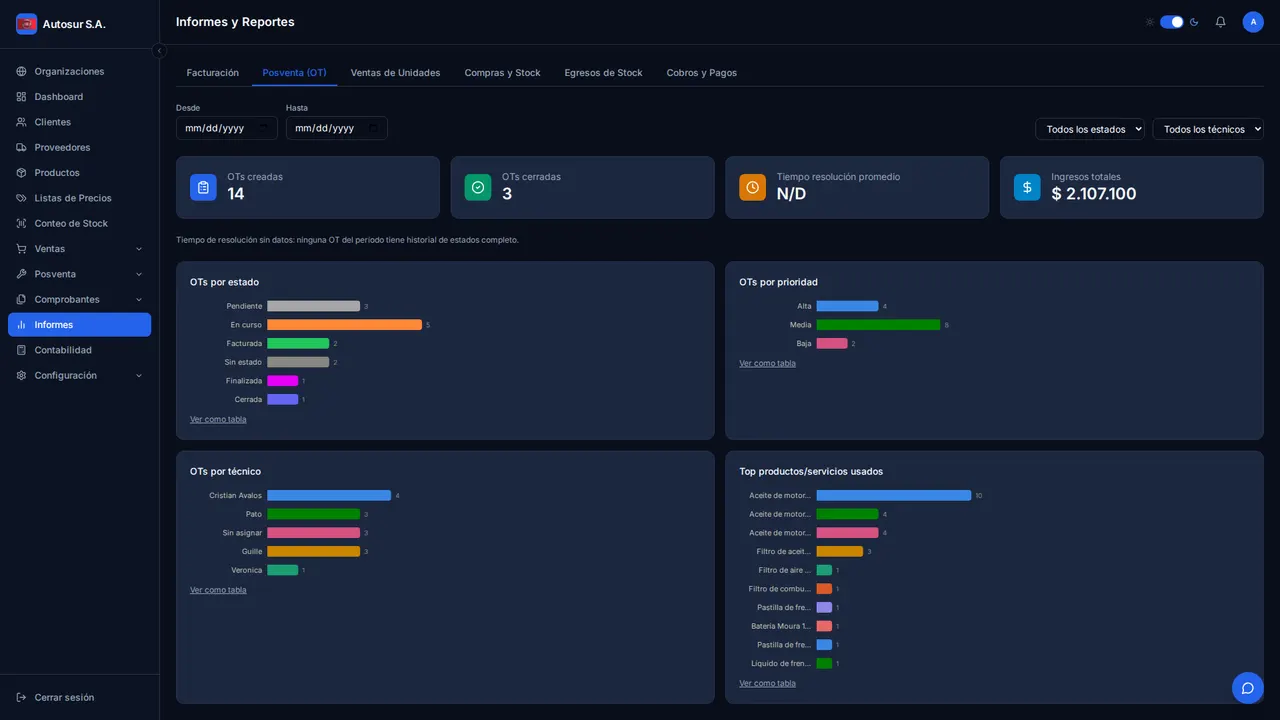Open the Todos los estados dropdown
The image size is (1280, 720).
(x=1090, y=129)
